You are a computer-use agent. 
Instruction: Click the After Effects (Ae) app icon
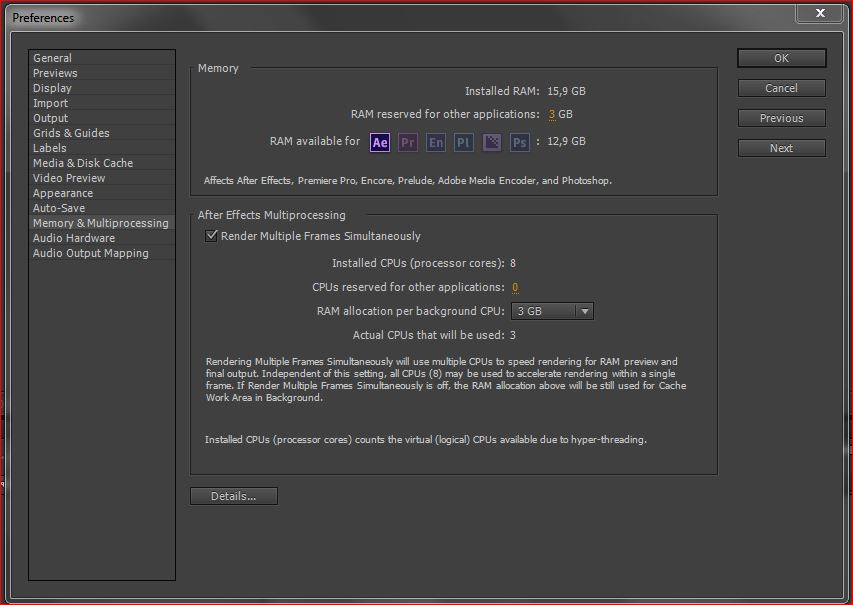click(380, 143)
